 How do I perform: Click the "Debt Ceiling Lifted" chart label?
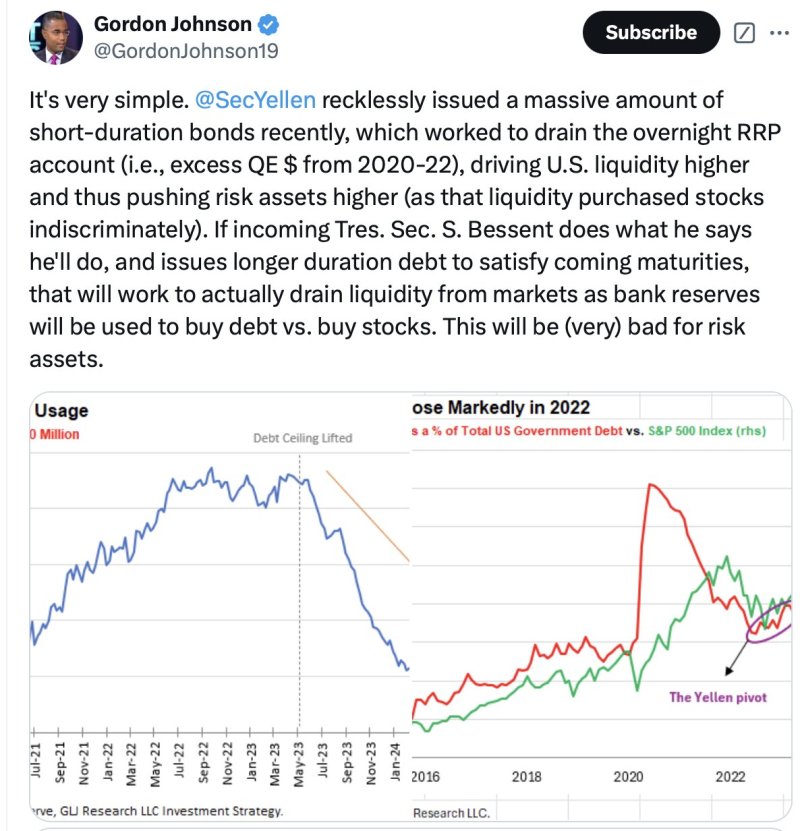click(304, 438)
